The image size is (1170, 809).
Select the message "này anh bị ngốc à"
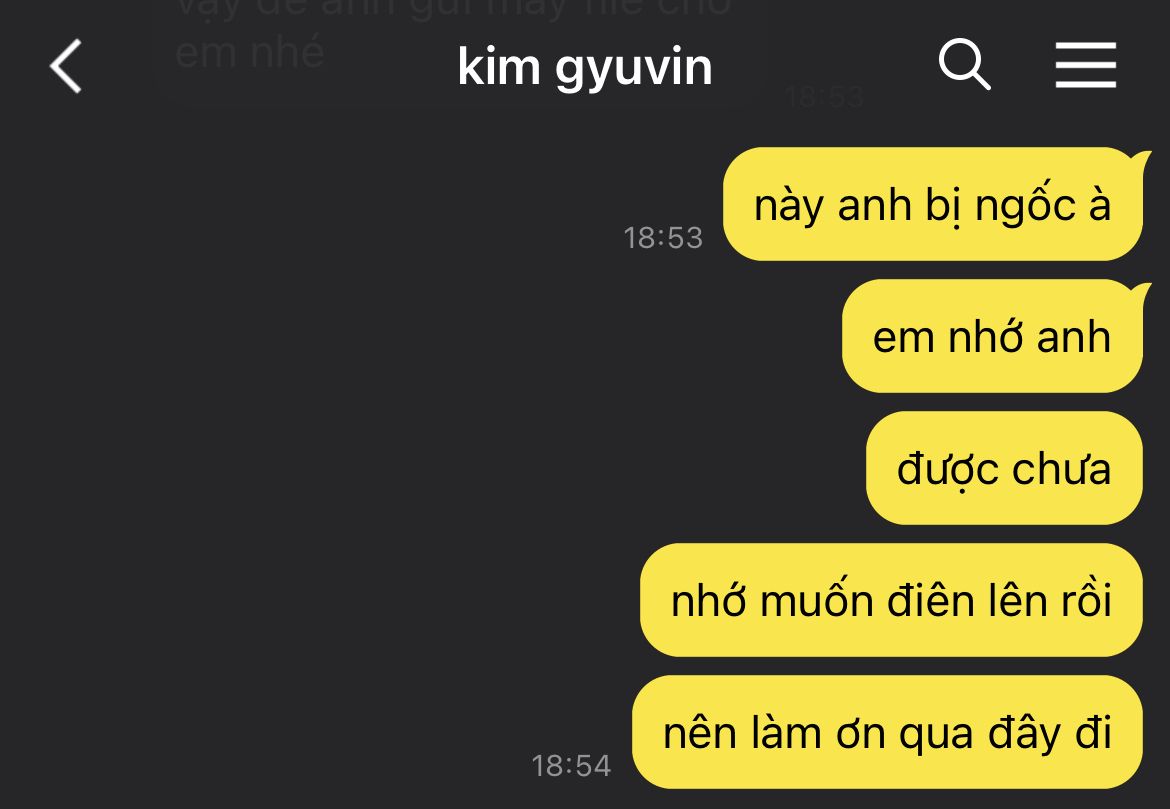click(933, 204)
